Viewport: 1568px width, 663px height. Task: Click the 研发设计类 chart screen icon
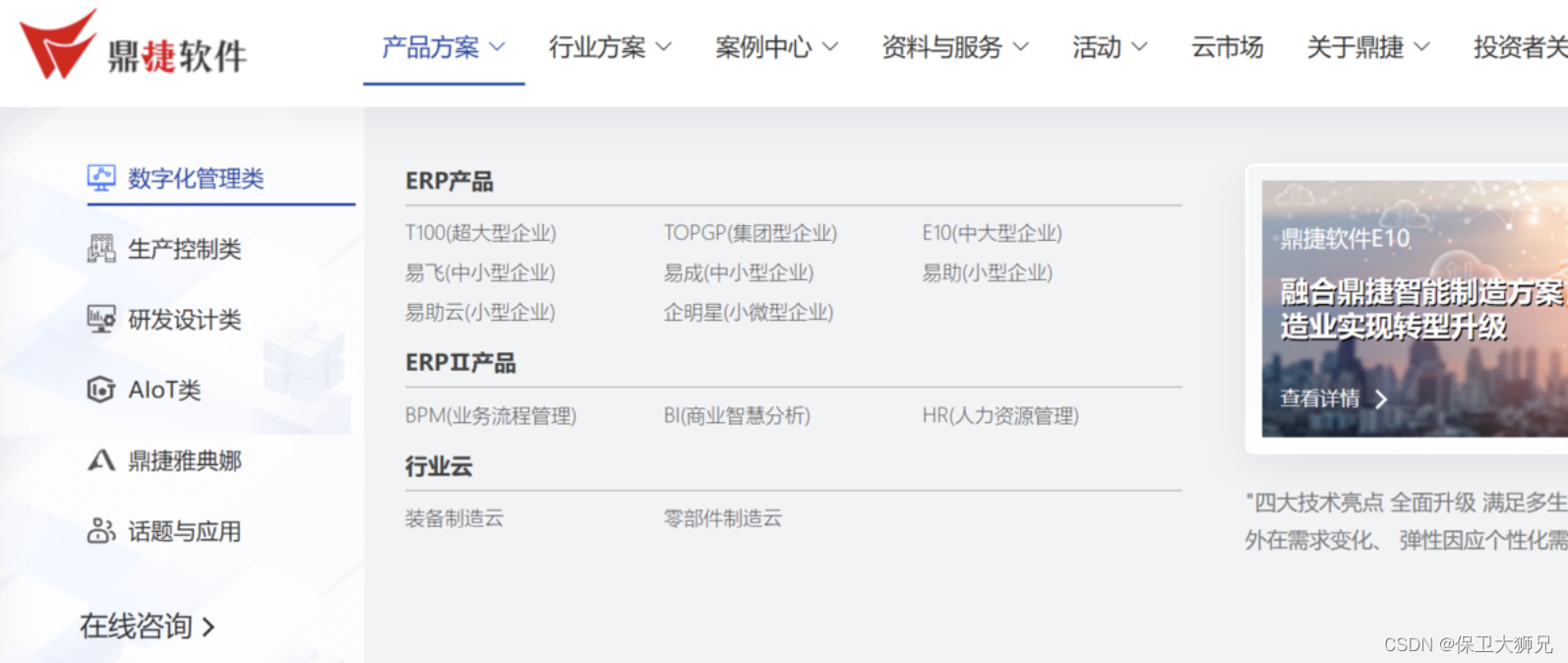click(101, 319)
